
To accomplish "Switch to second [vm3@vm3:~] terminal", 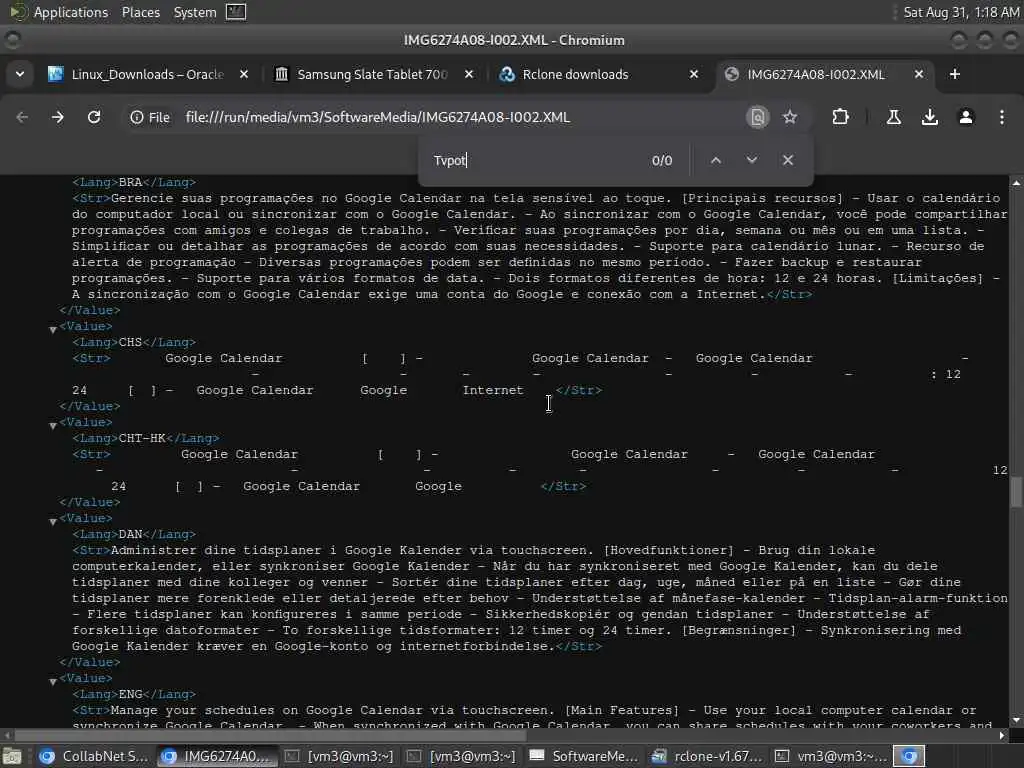I will [x=460, y=756].
